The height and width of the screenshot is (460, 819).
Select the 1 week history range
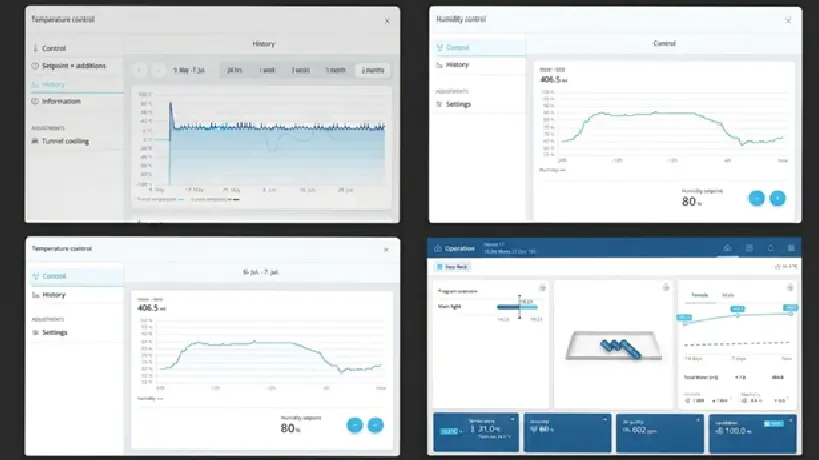[267, 70]
